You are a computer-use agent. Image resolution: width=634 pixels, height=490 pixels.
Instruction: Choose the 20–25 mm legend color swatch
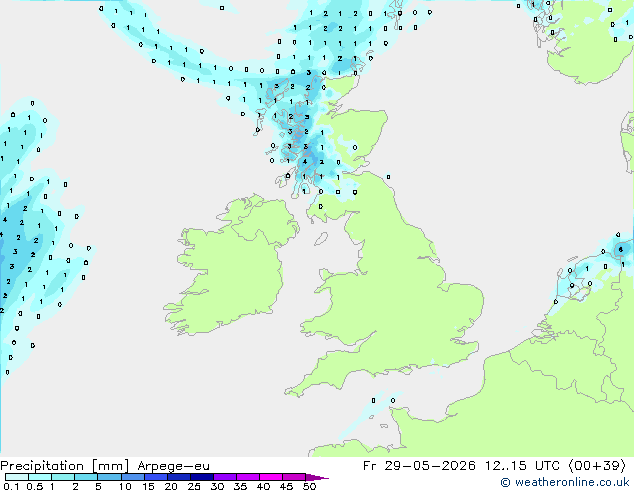pyautogui.click(x=178, y=477)
